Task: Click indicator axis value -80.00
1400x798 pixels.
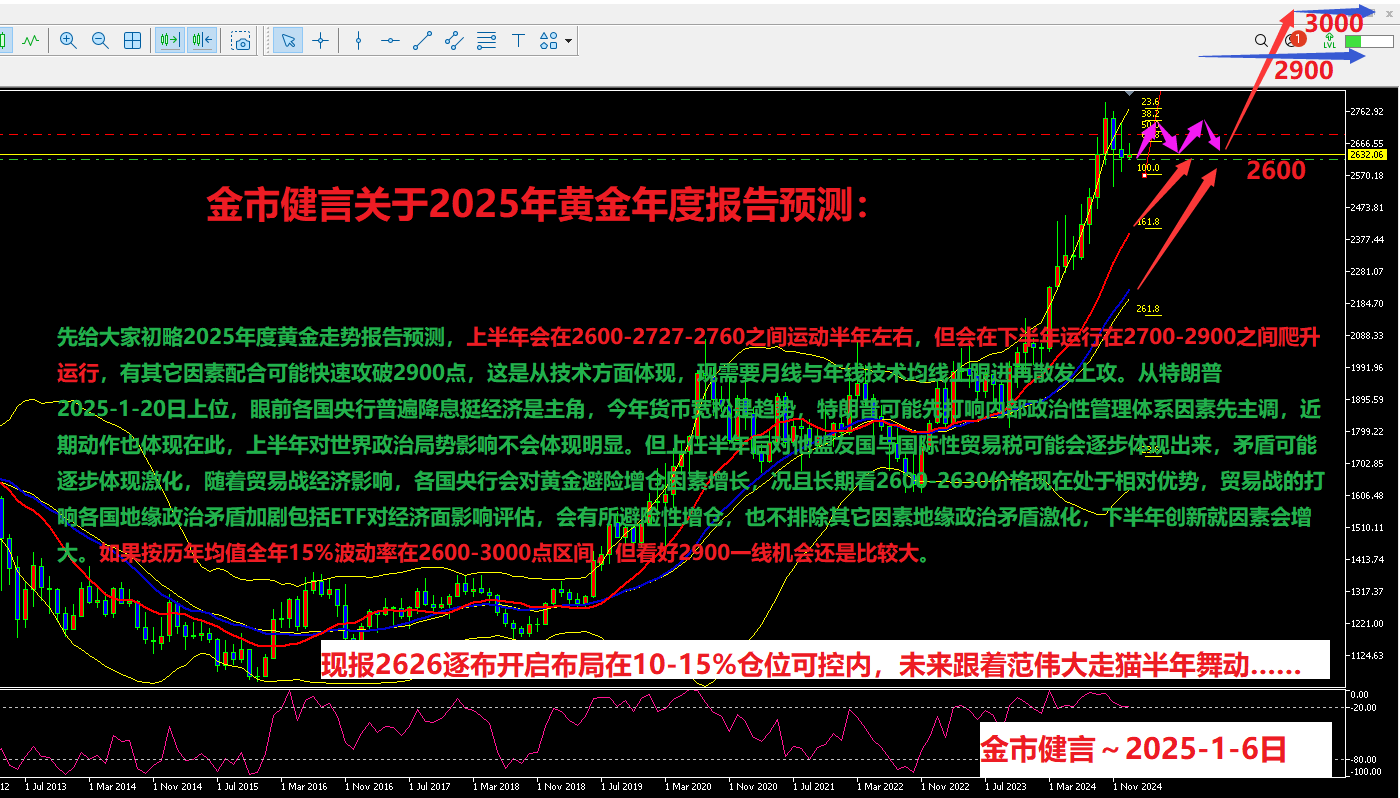Action: coord(1361,759)
